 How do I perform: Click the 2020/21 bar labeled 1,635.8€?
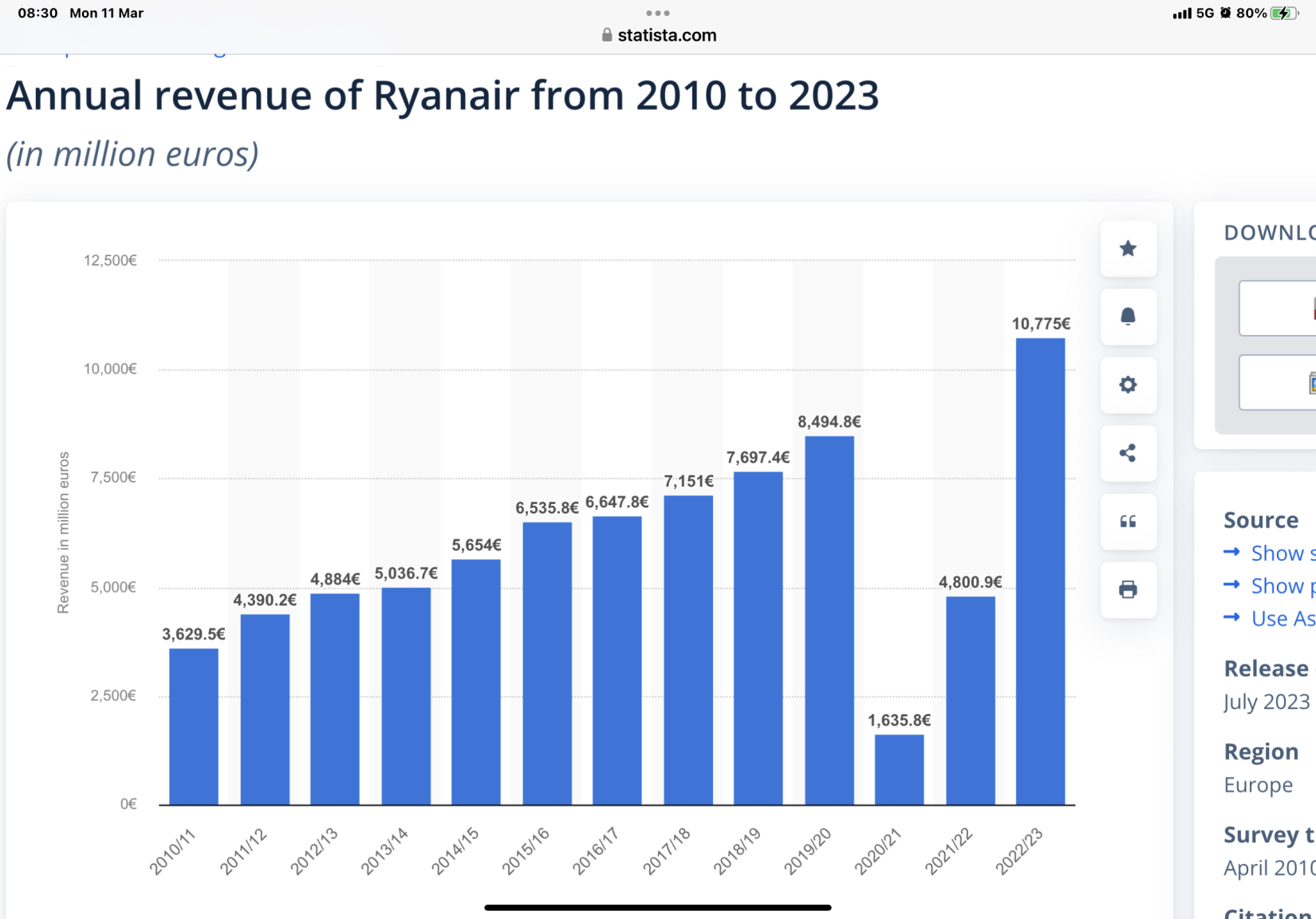point(899,770)
